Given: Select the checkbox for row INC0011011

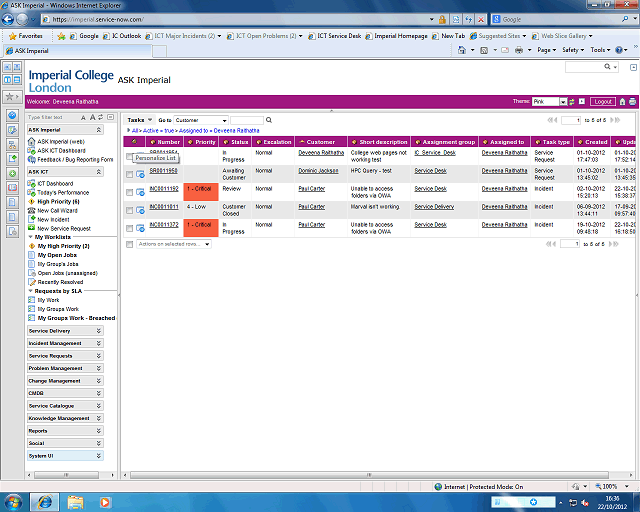Looking at the screenshot, I should coord(129,209).
